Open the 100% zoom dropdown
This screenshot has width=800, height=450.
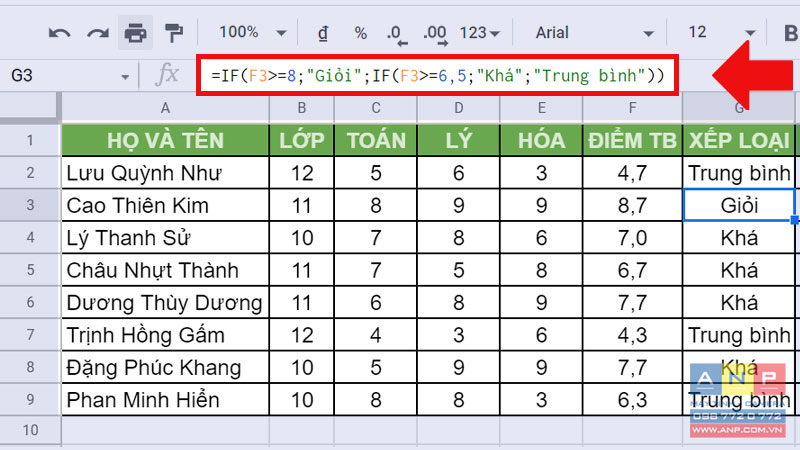(x=251, y=33)
